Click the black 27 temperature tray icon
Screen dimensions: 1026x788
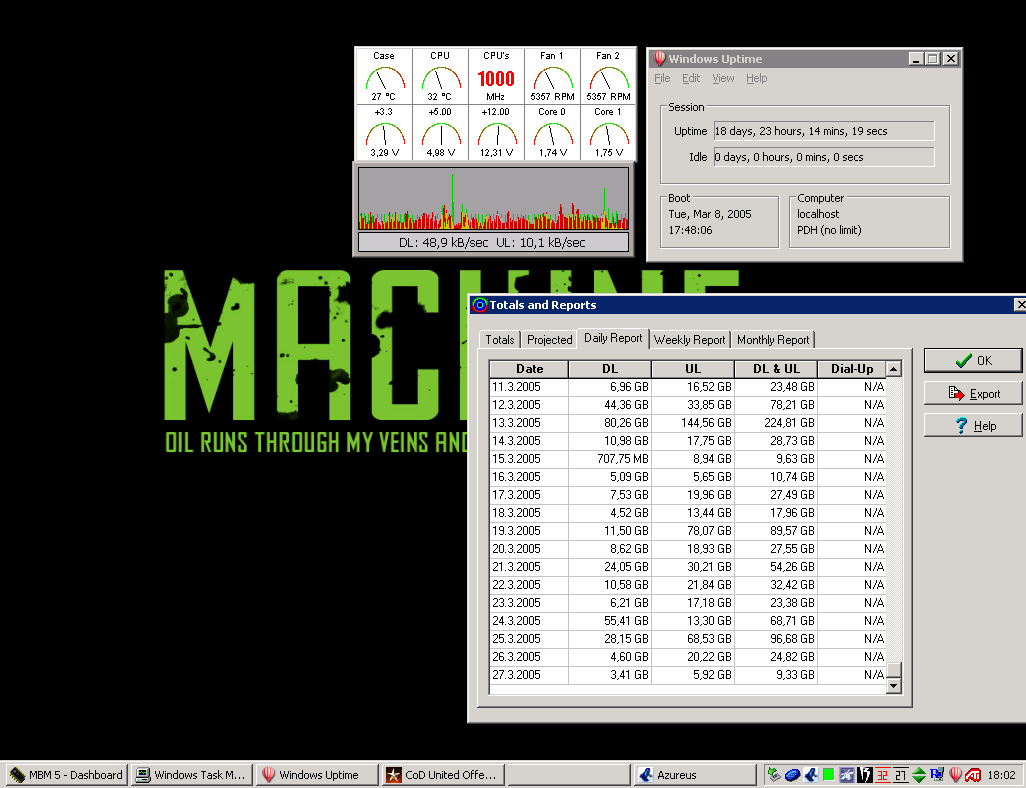901,775
